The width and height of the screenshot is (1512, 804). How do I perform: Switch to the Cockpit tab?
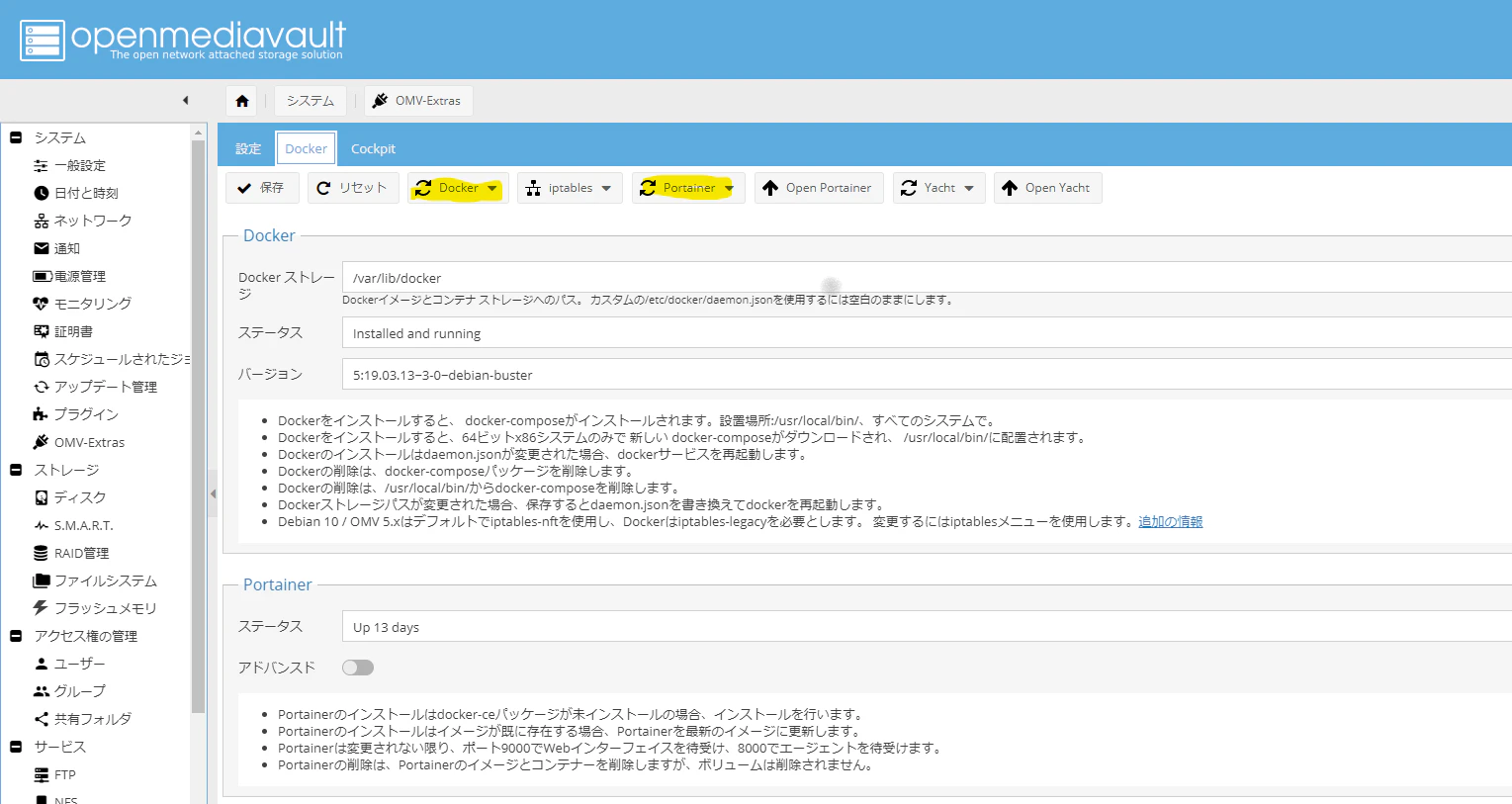pos(373,148)
